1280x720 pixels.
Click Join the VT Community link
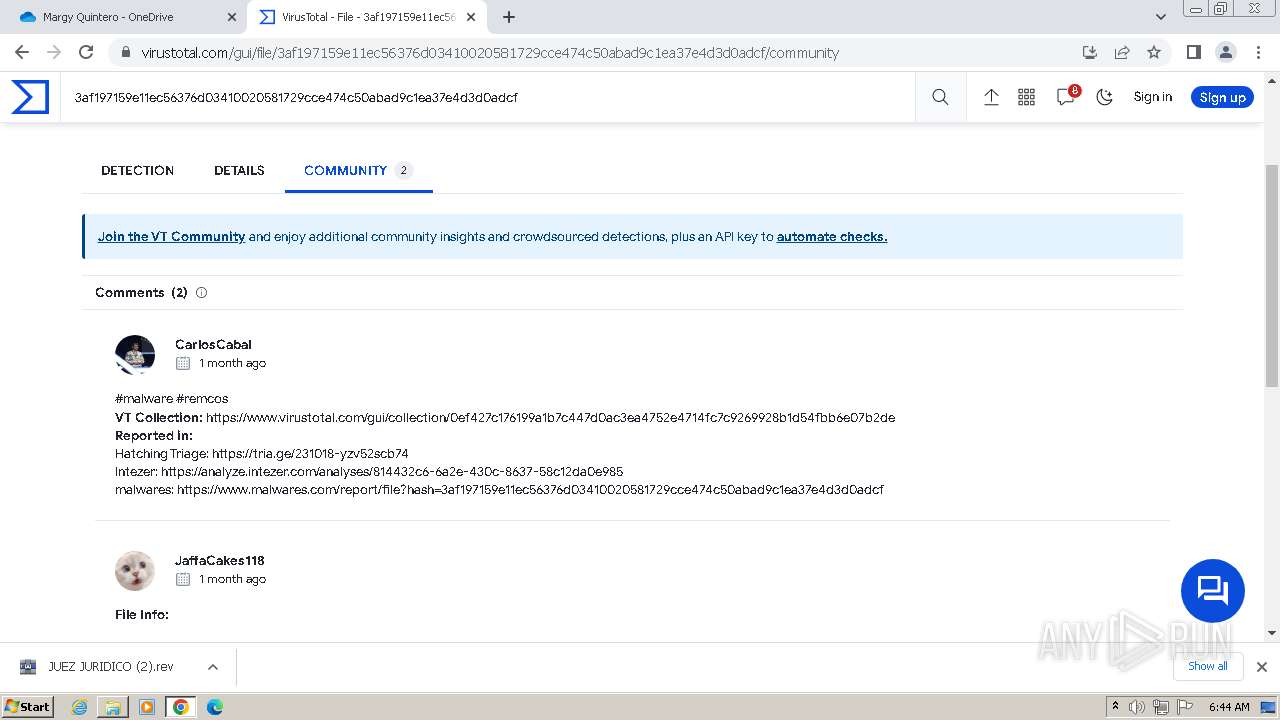tap(171, 237)
